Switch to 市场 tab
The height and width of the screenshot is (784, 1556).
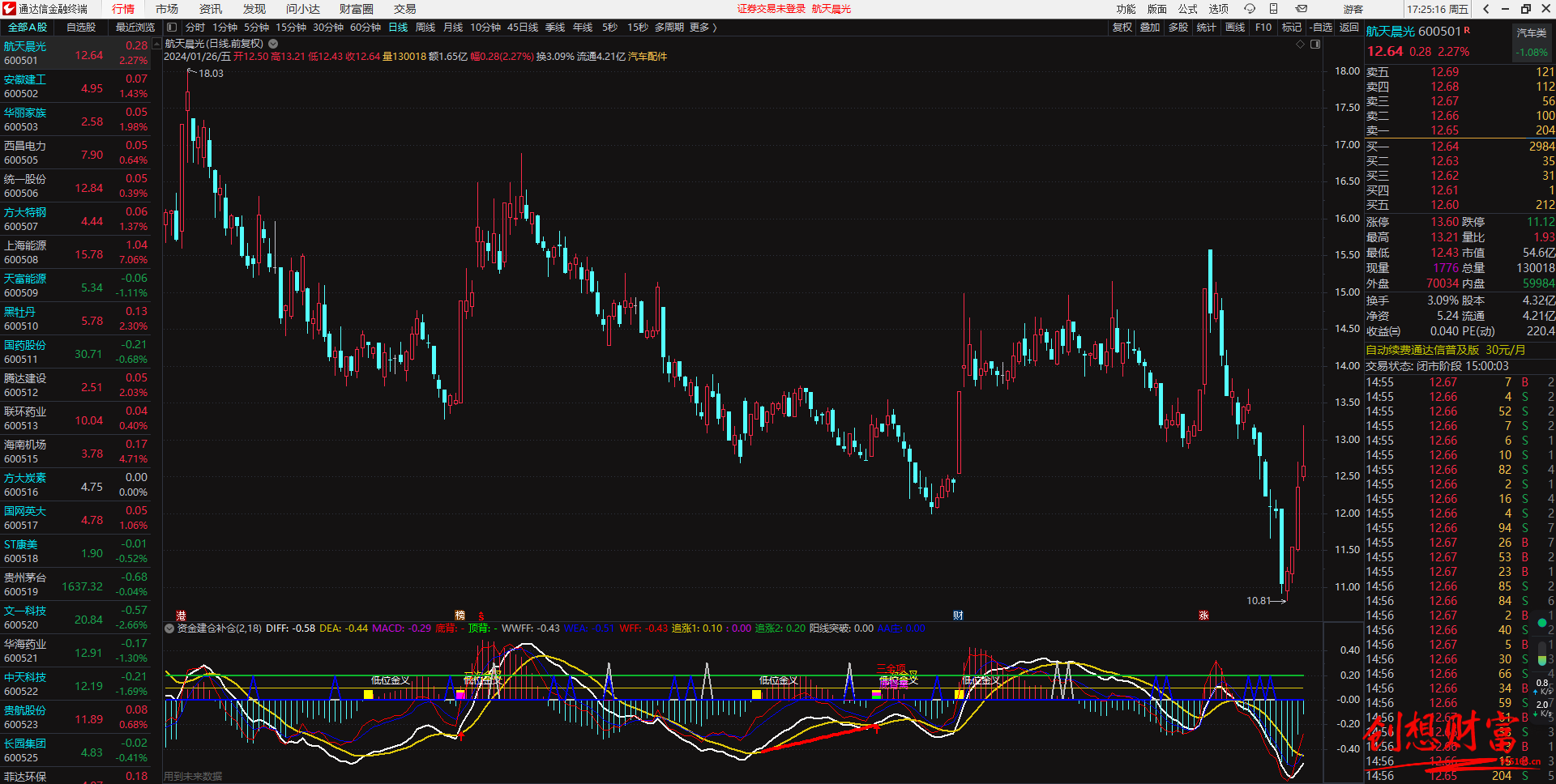tap(167, 9)
